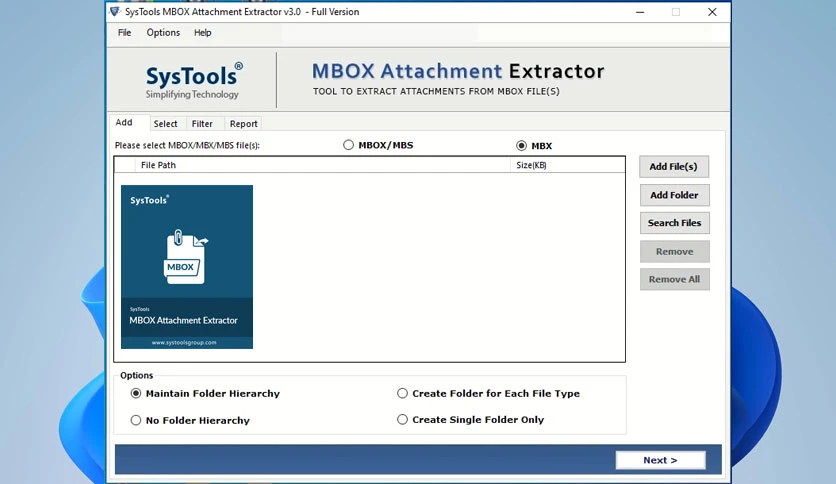This screenshot has width=836, height=484.
Task: Click the SysTools logo in header
Action: (194, 81)
